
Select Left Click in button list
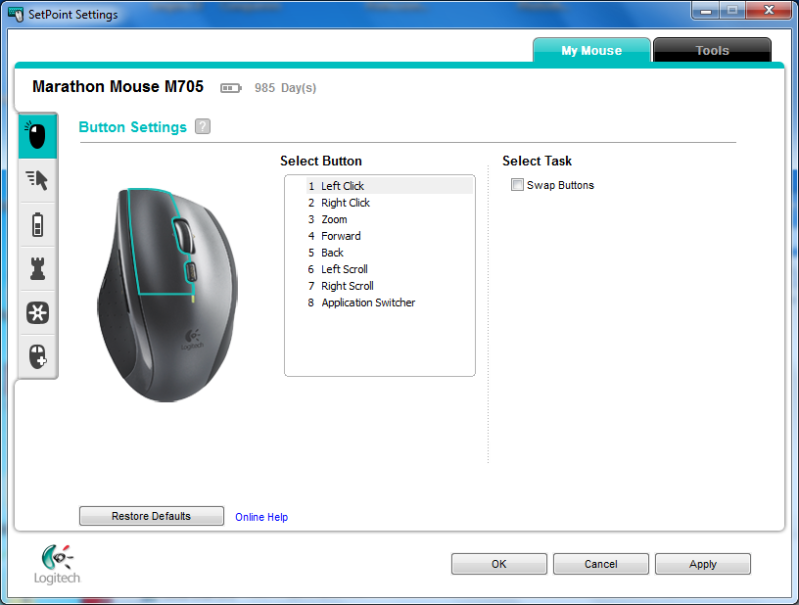pyautogui.click(x=389, y=186)
